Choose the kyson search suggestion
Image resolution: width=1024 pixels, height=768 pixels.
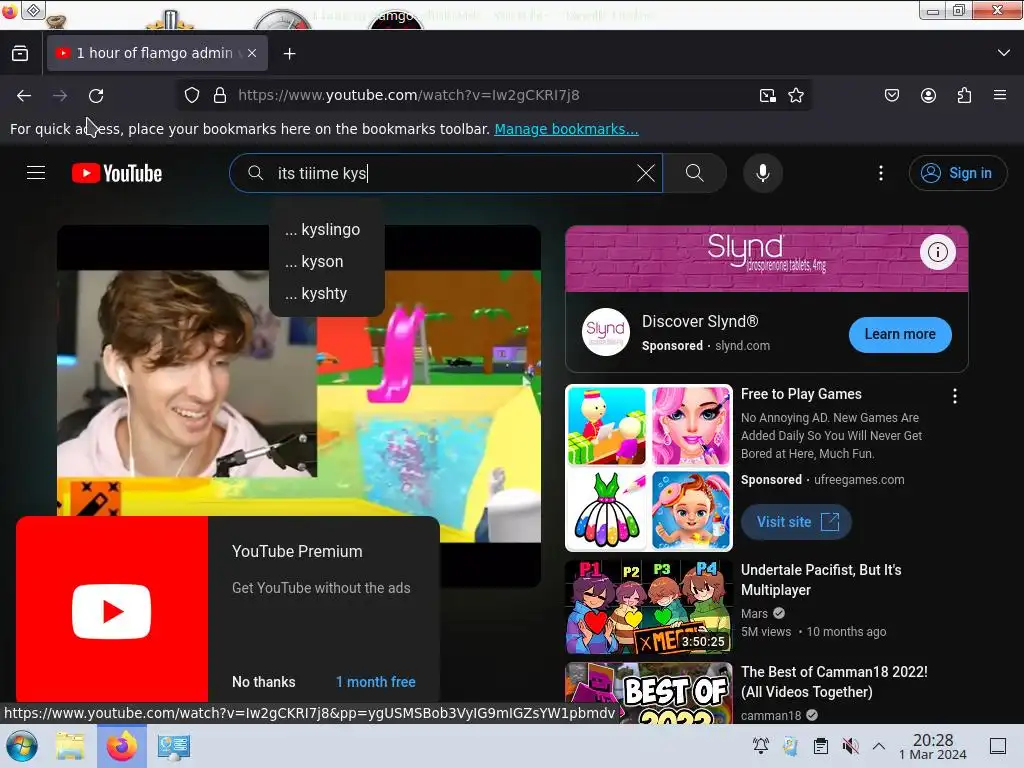(x=327, y=262)
